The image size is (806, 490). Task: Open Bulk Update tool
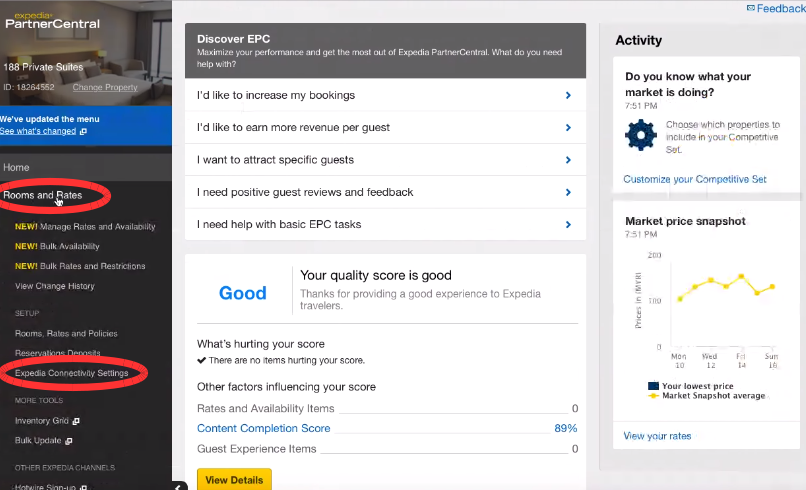pyautogui.click(x=38, y=441)
